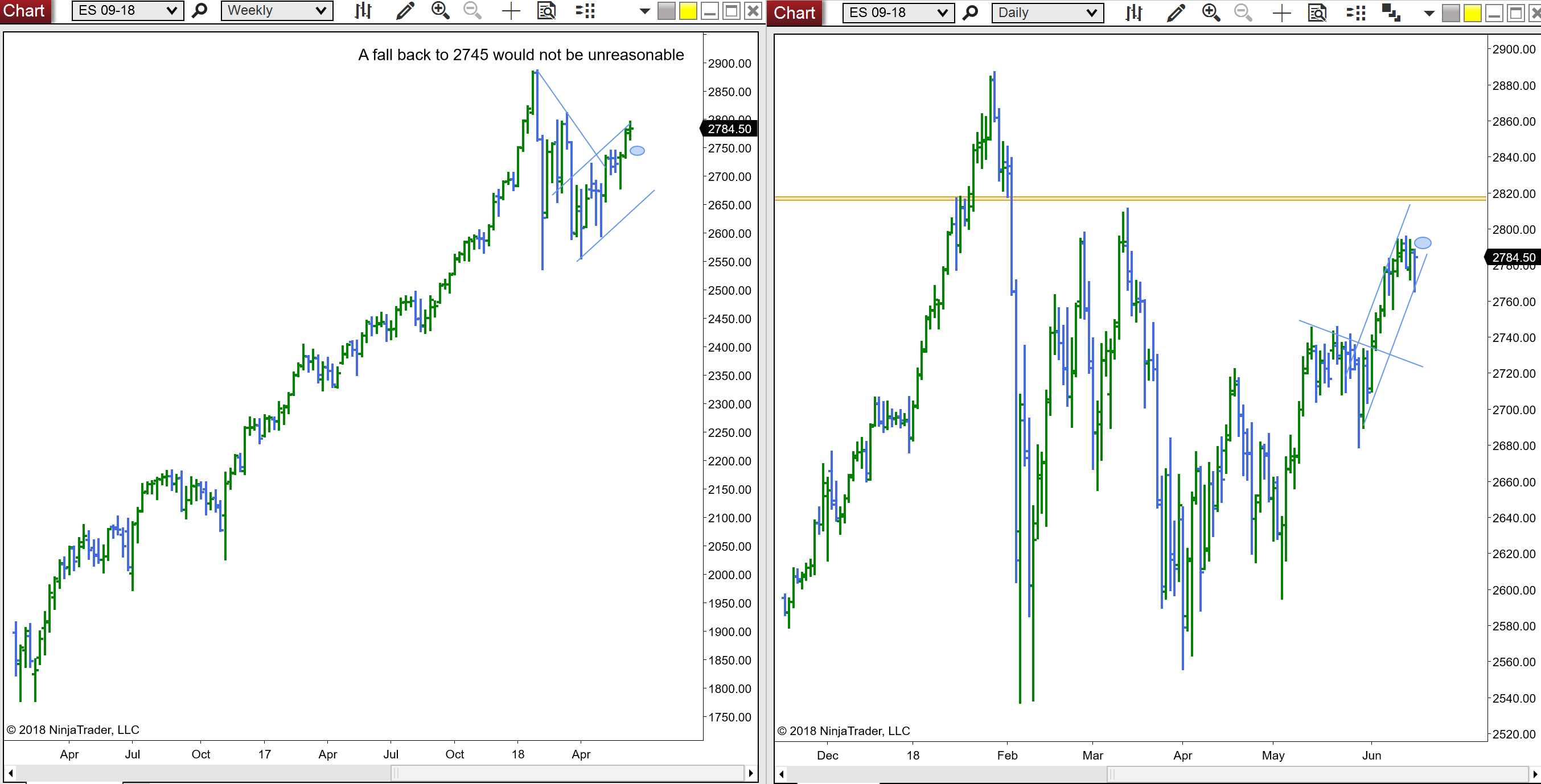Click NinjaTrader copyright text in Weekly chart
The image size is (1541, 784).
(x=73, y=729)
